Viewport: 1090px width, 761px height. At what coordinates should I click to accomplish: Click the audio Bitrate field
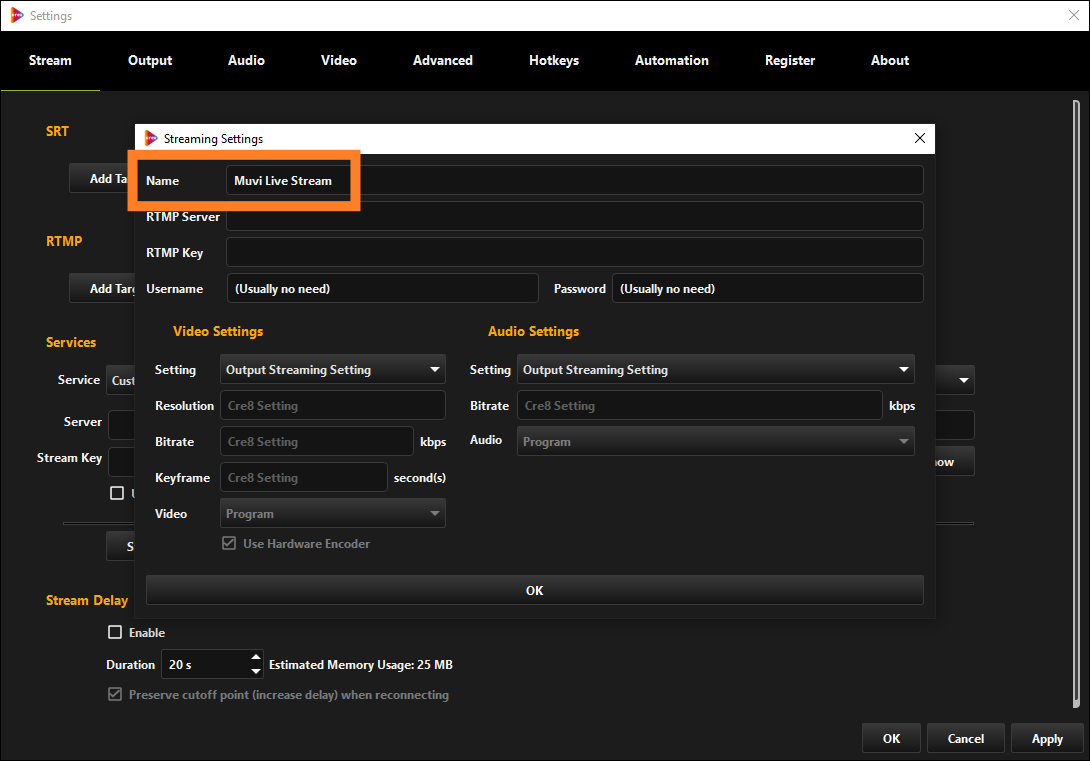pos(699,406)
